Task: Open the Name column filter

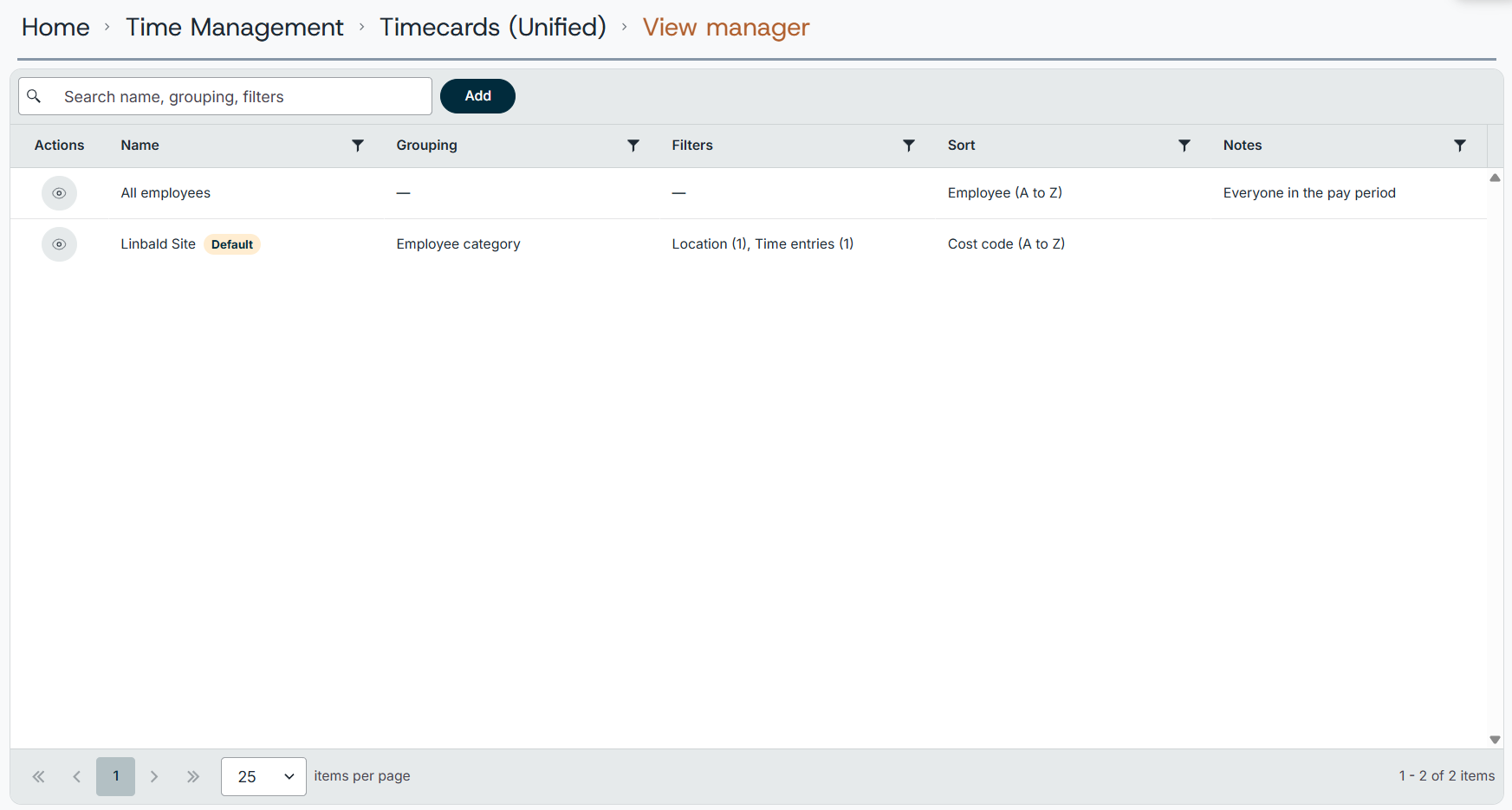Action: 358,146
